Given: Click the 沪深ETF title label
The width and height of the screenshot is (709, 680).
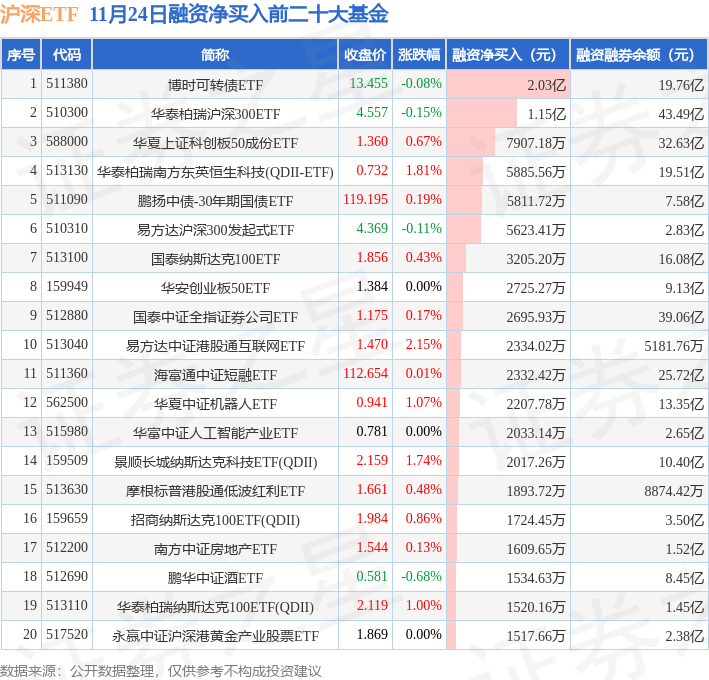Looking at the screenshot, I should click(39, 14).
